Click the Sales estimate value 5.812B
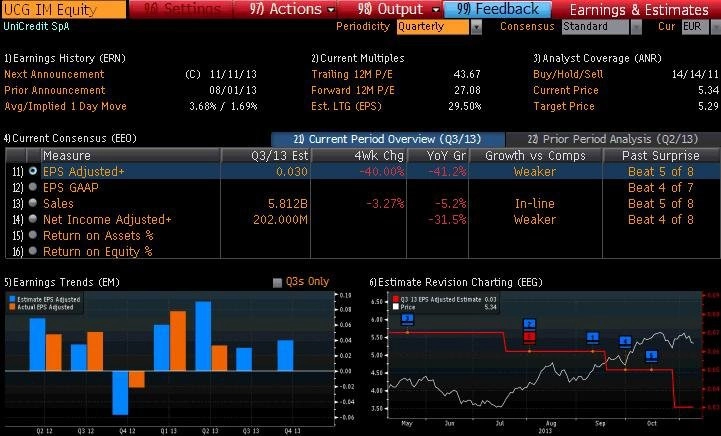The image size is (721, 436). [x=287, y=203]
